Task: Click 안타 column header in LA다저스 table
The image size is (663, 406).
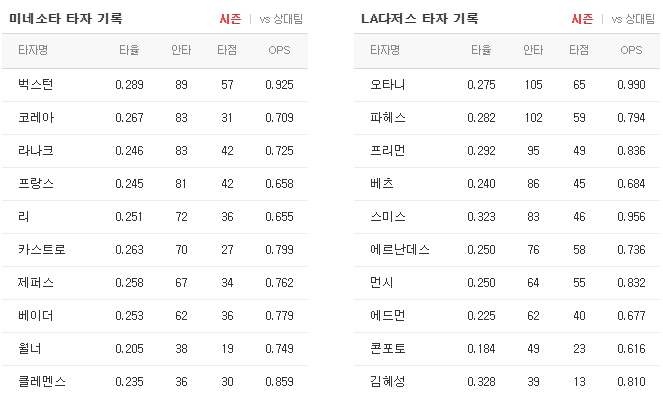Action: pos(533,50)
